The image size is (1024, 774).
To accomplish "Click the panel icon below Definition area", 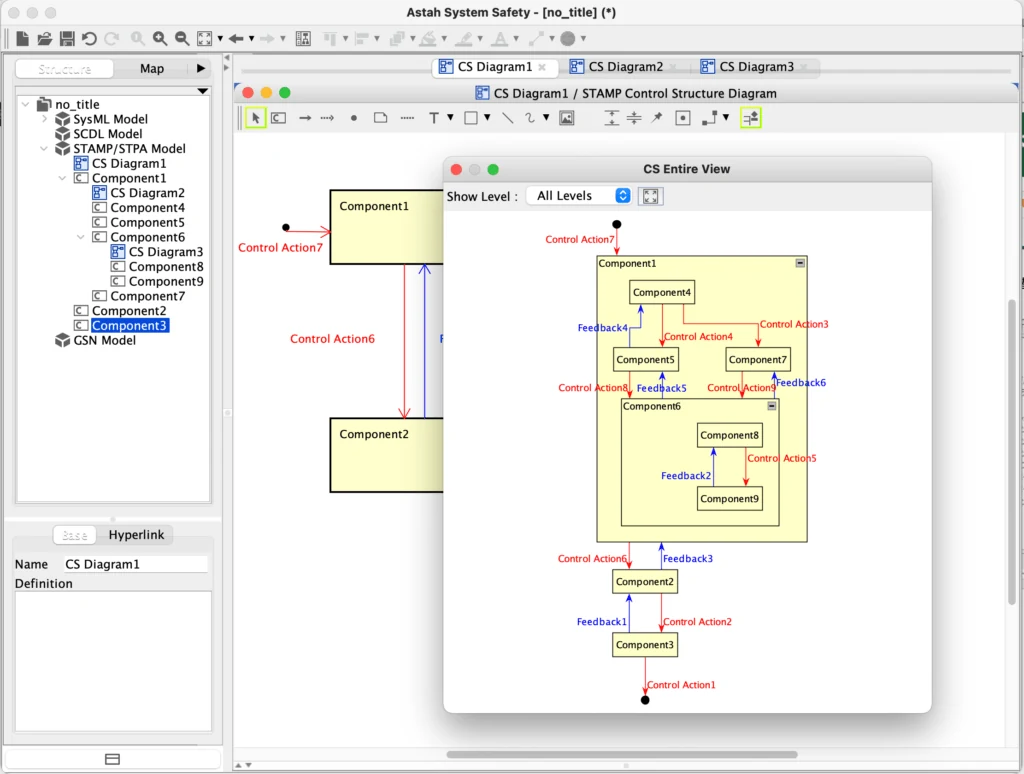I will click(x=112, y=759).
